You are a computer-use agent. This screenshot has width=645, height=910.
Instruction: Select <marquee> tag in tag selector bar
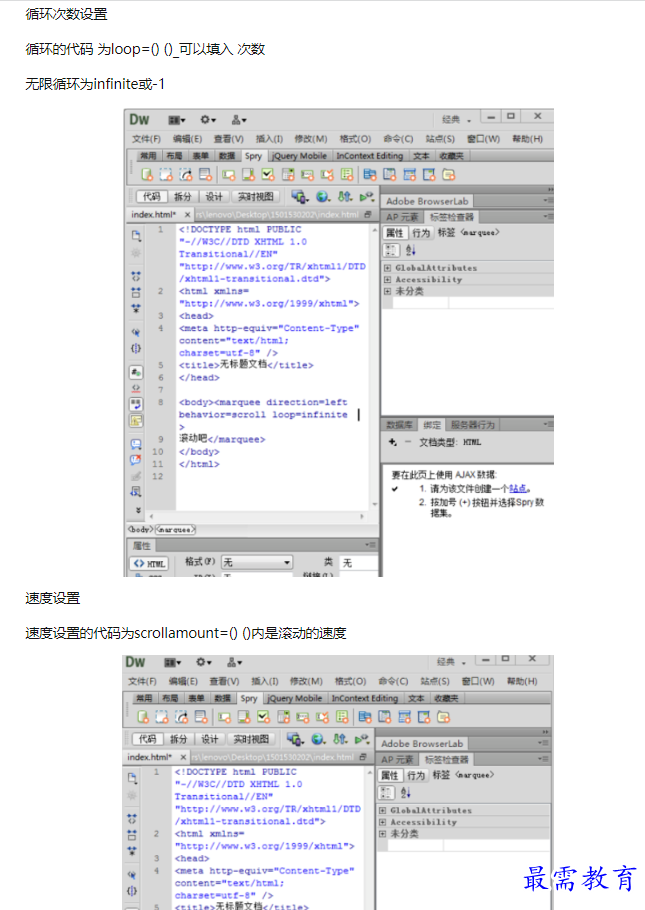pyautogui.click(x=175, y=529)
